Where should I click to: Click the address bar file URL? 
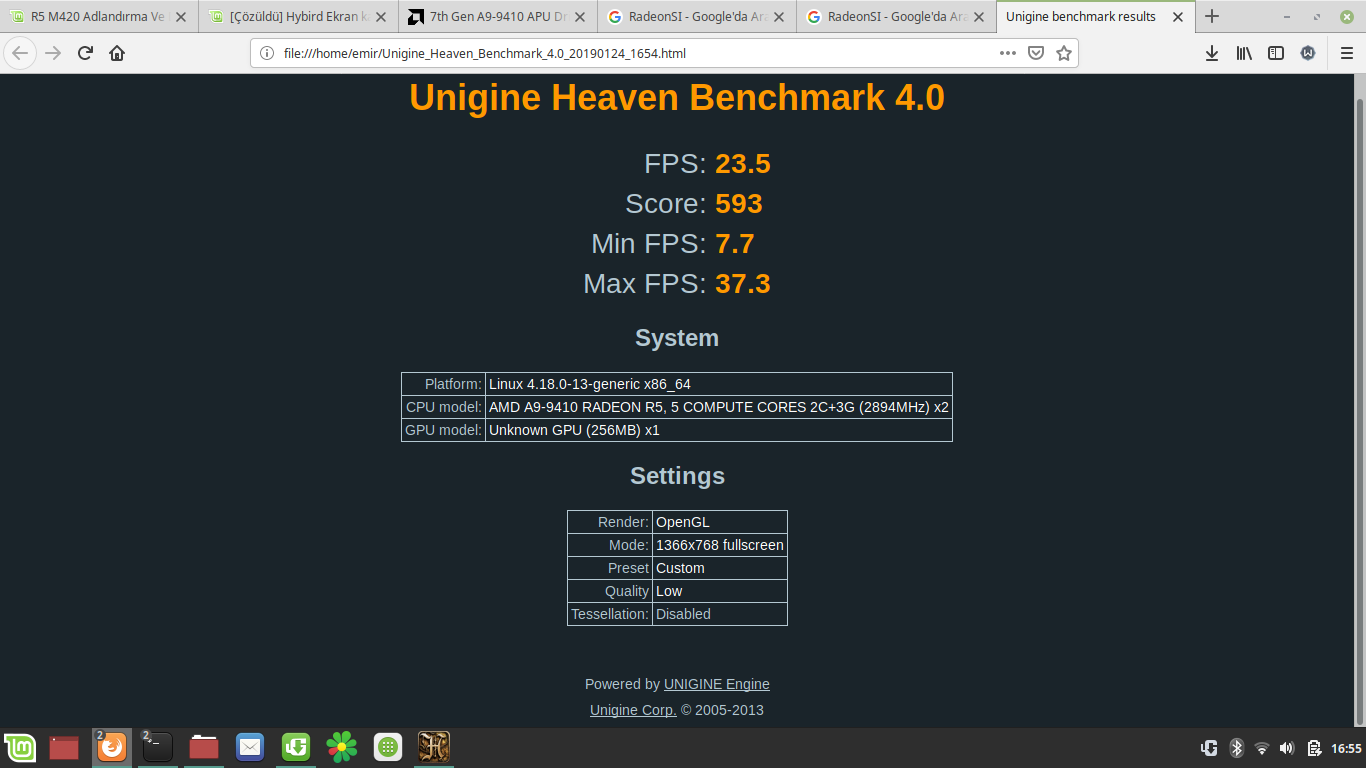tap(485, 53)
